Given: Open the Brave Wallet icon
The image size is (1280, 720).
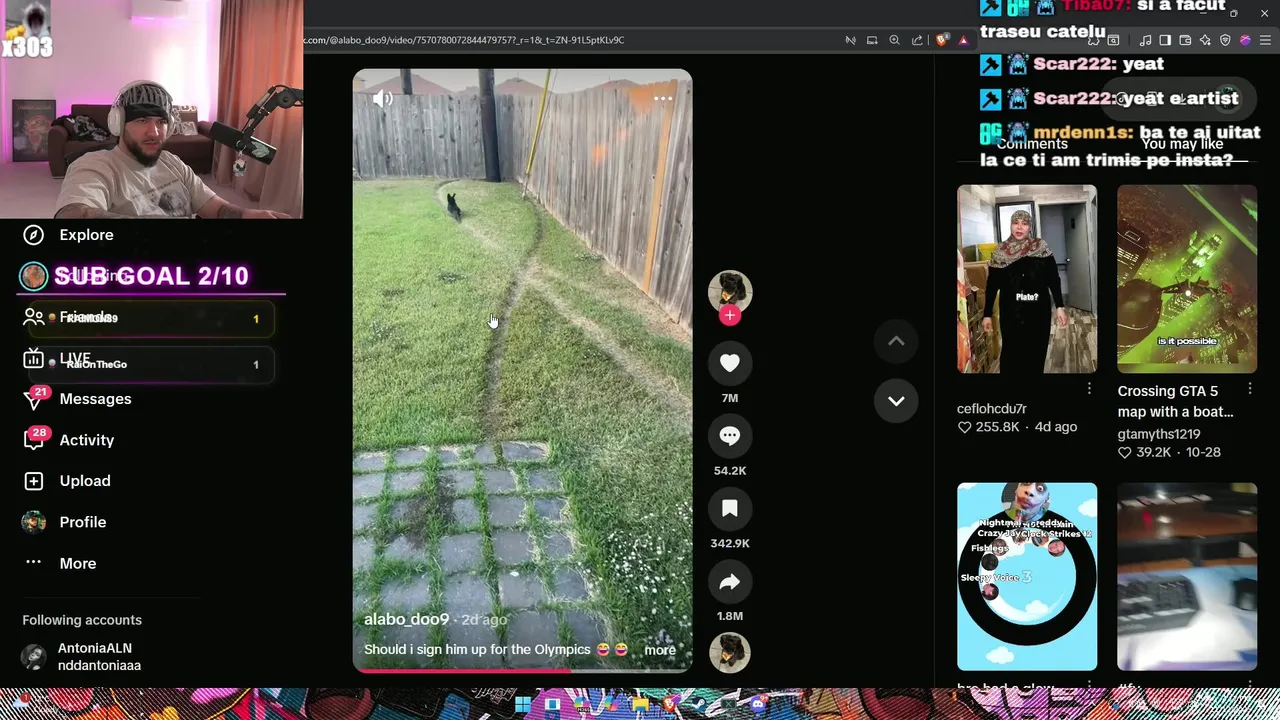Looking at the screenshot, I should point(1185,40).
